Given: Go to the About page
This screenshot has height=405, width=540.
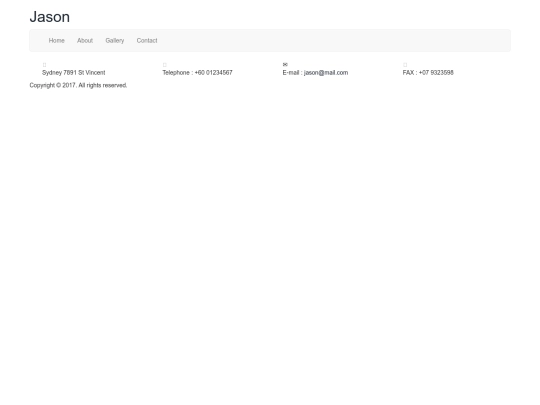Looking at the screenshot, I should point(85,41).
